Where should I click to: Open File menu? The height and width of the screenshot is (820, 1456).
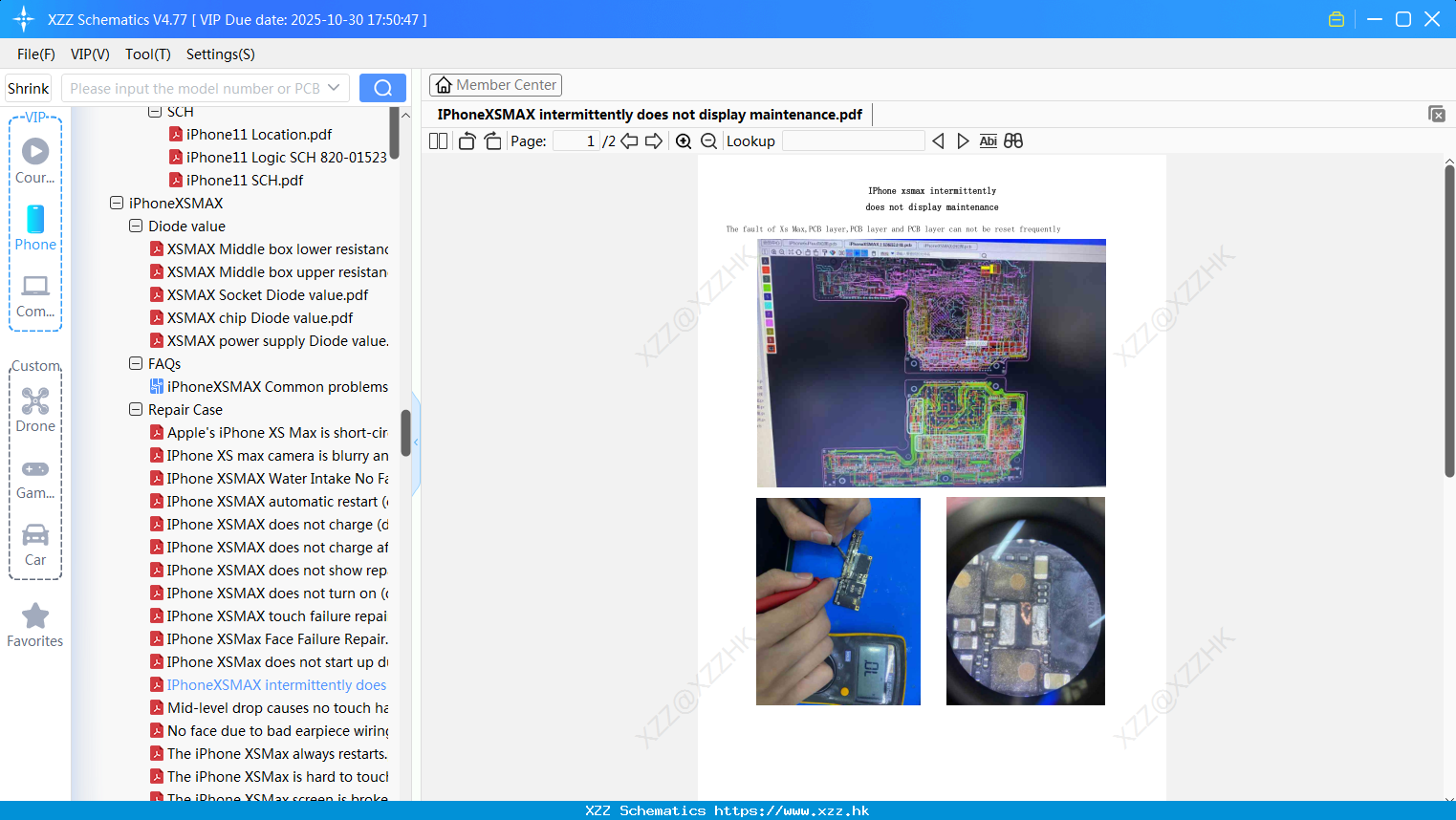coord(36,54)
